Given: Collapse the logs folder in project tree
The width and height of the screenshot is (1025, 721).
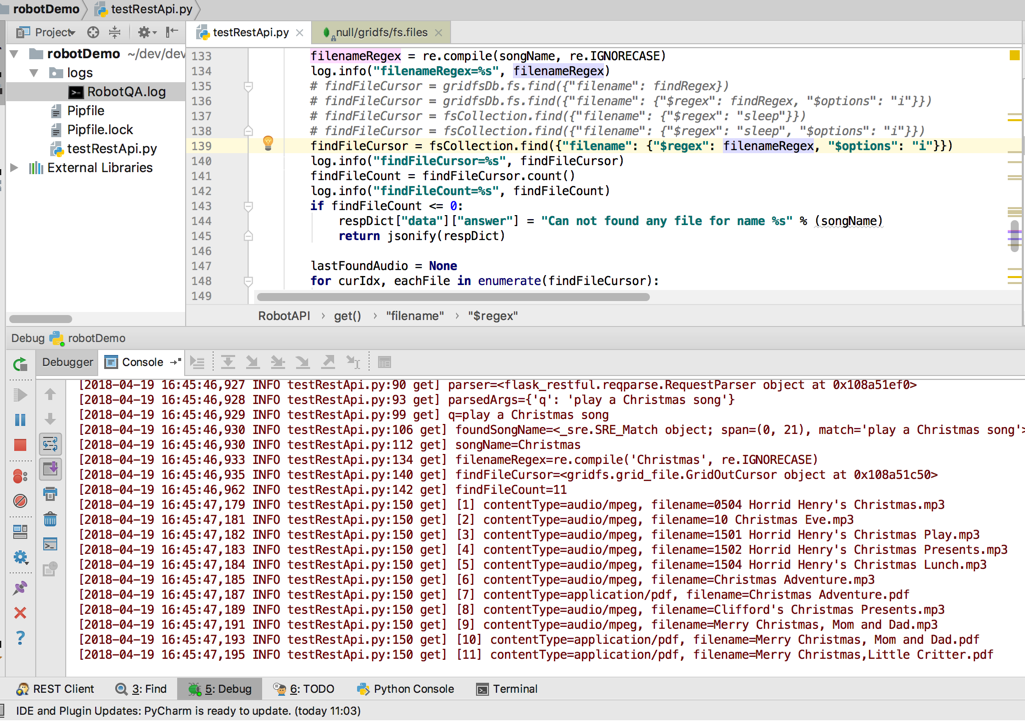Looking at the screenshot, I should pyautogui.click(x=35, y=73).
